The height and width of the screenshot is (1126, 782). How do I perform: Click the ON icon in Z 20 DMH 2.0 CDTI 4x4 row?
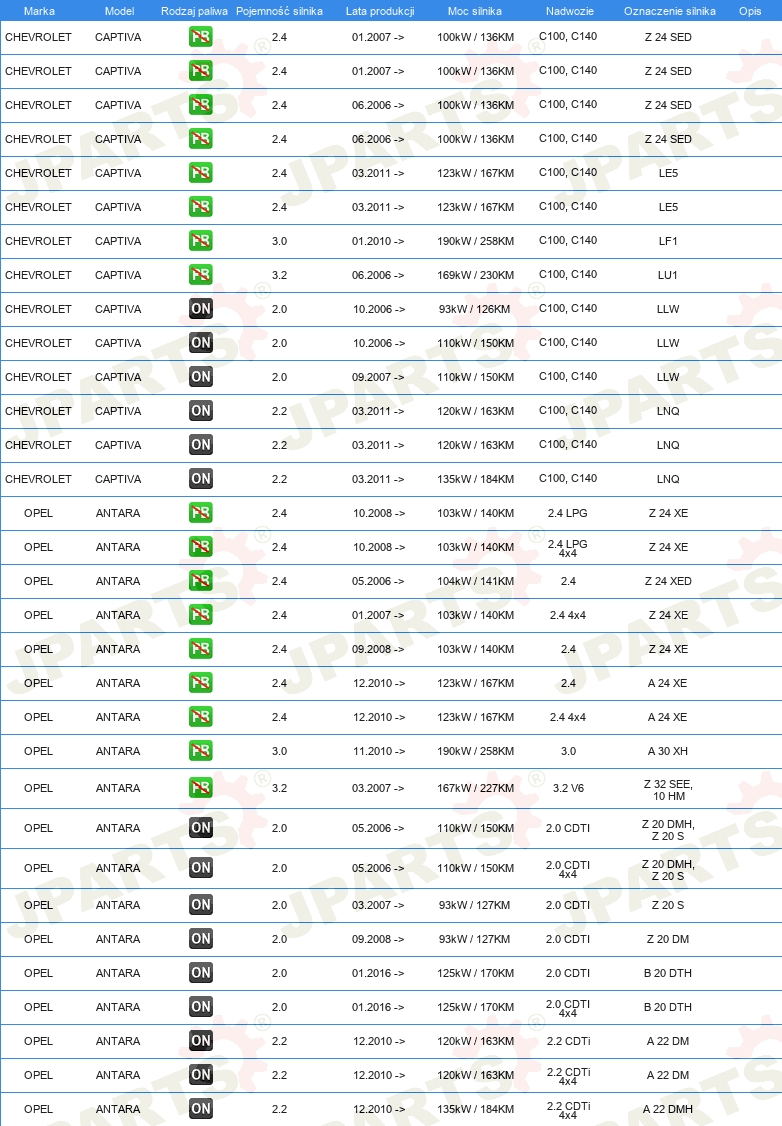[x=200, y=867]
